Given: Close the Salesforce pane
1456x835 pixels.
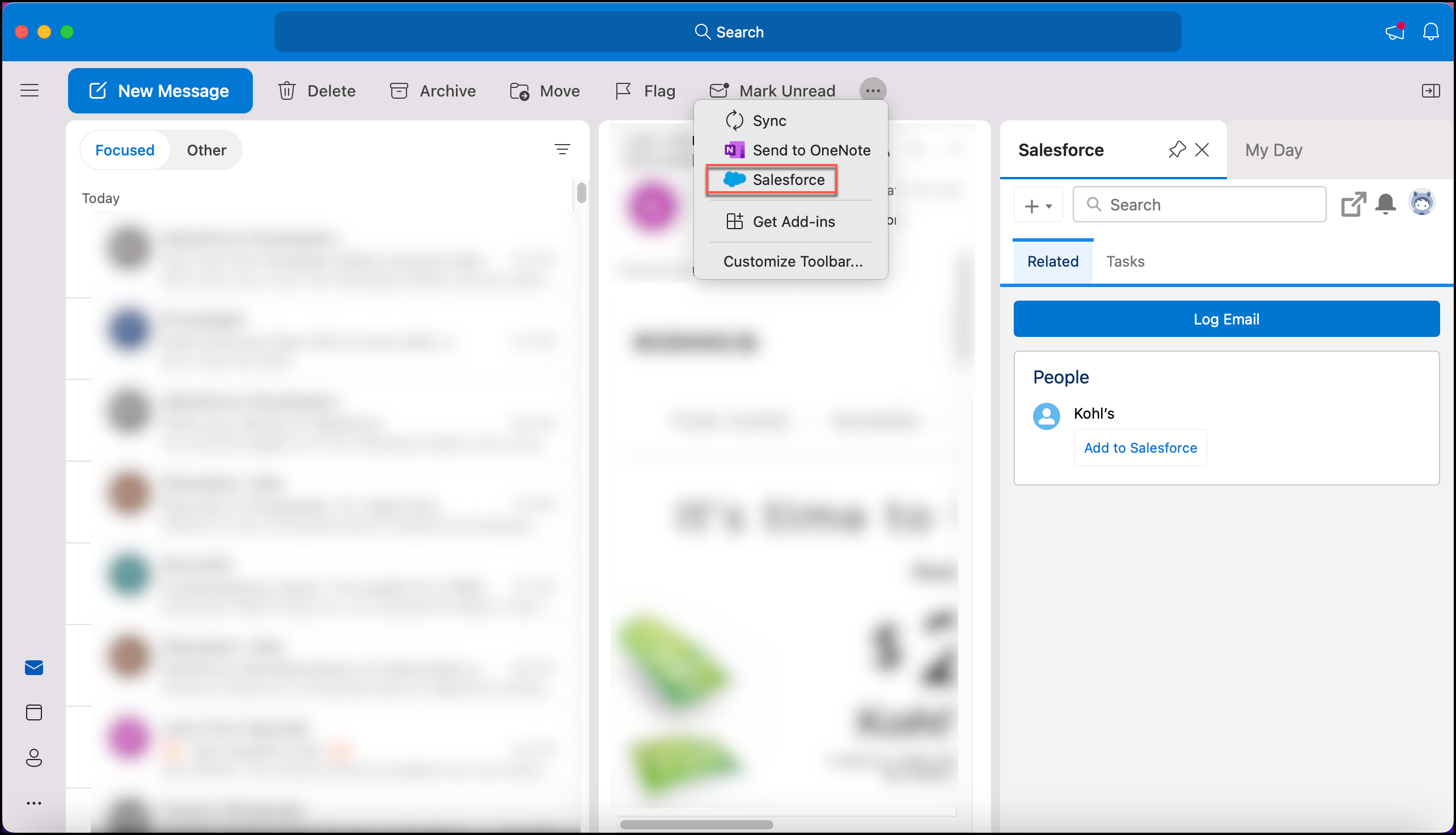Looking at the screenshot, I should coord(1201,150).
